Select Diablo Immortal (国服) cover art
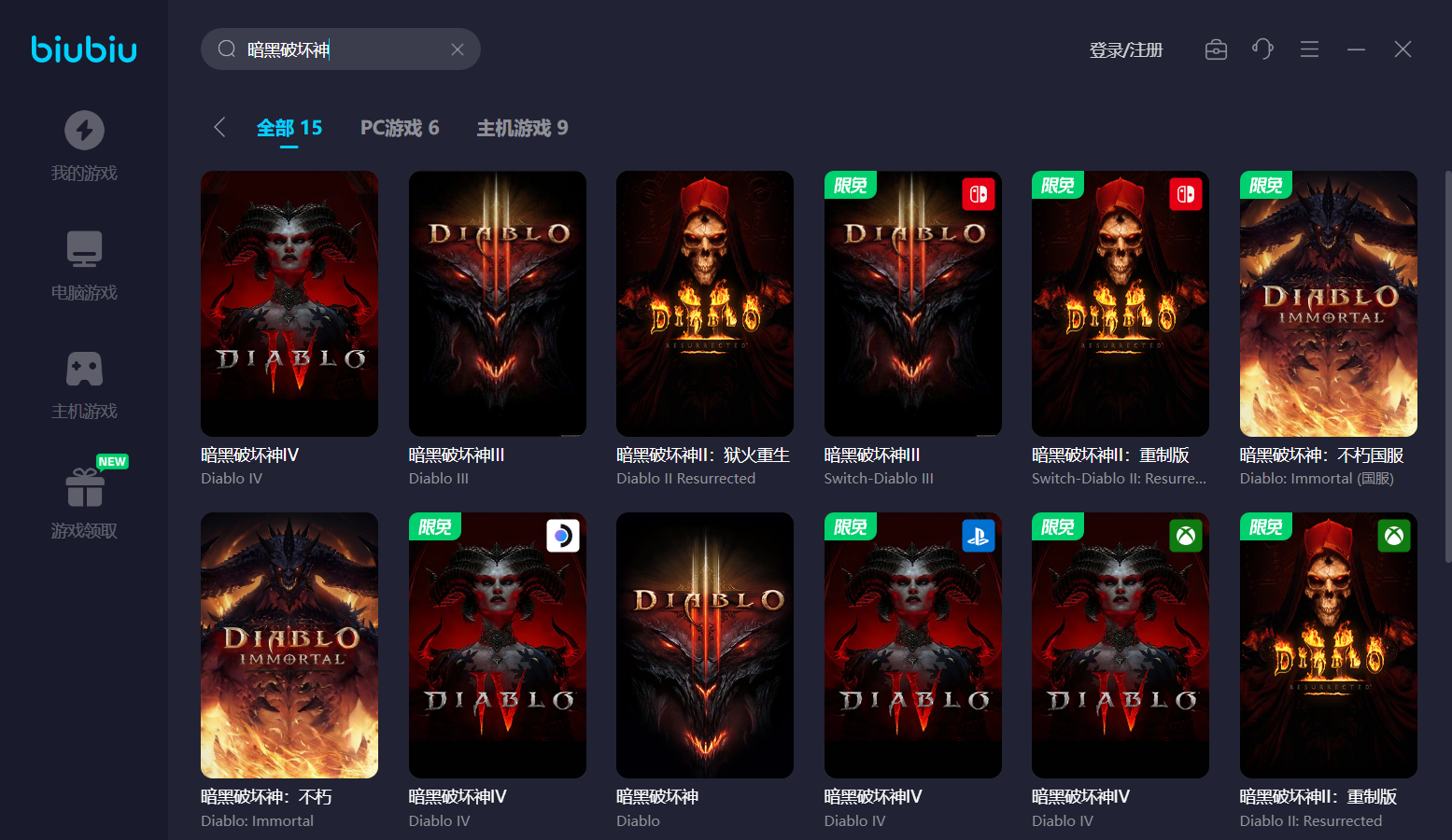Image resolution: width=1452 pixels, height=840 pixels. [1328, 303]
